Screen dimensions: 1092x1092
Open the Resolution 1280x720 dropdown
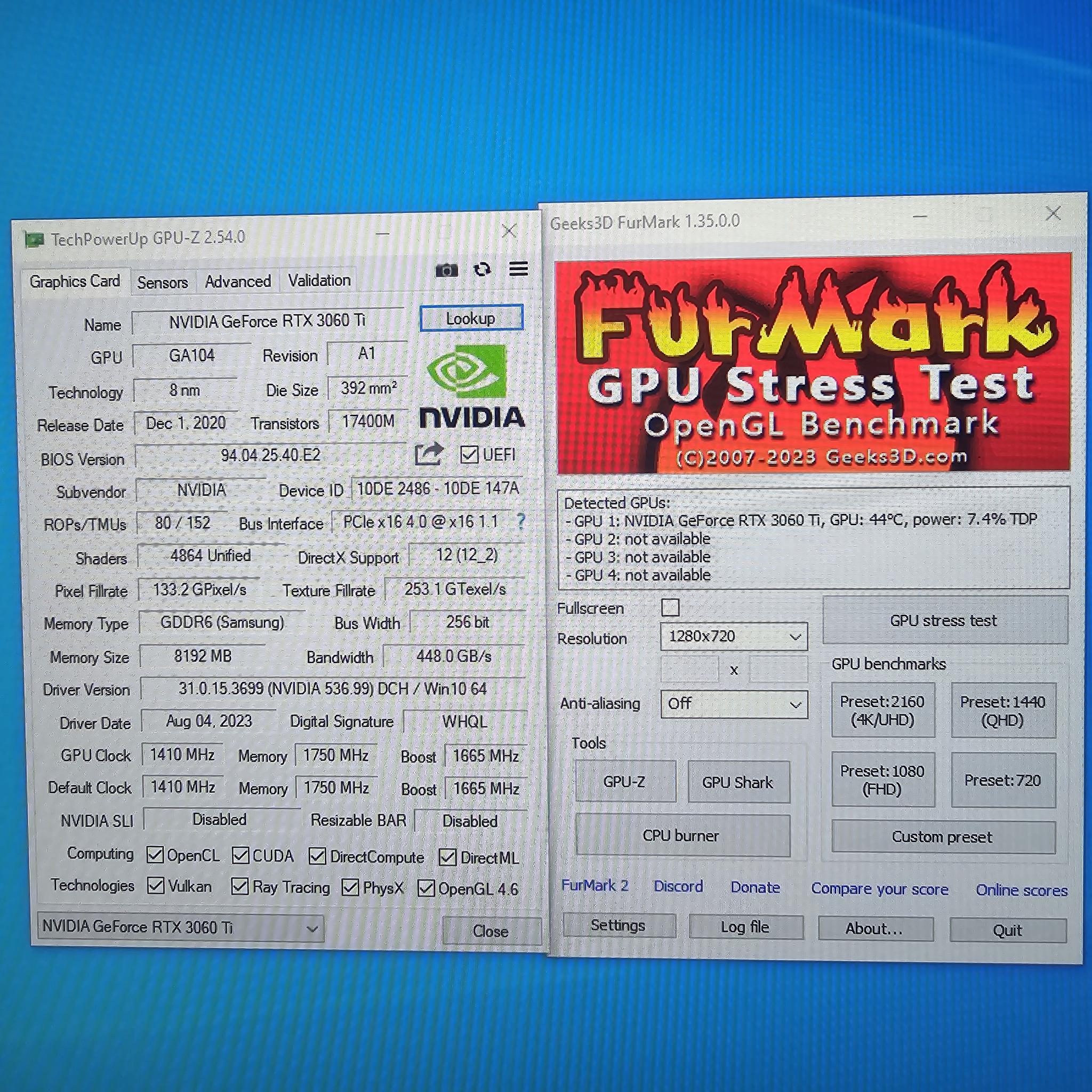(x=734, y=637)
